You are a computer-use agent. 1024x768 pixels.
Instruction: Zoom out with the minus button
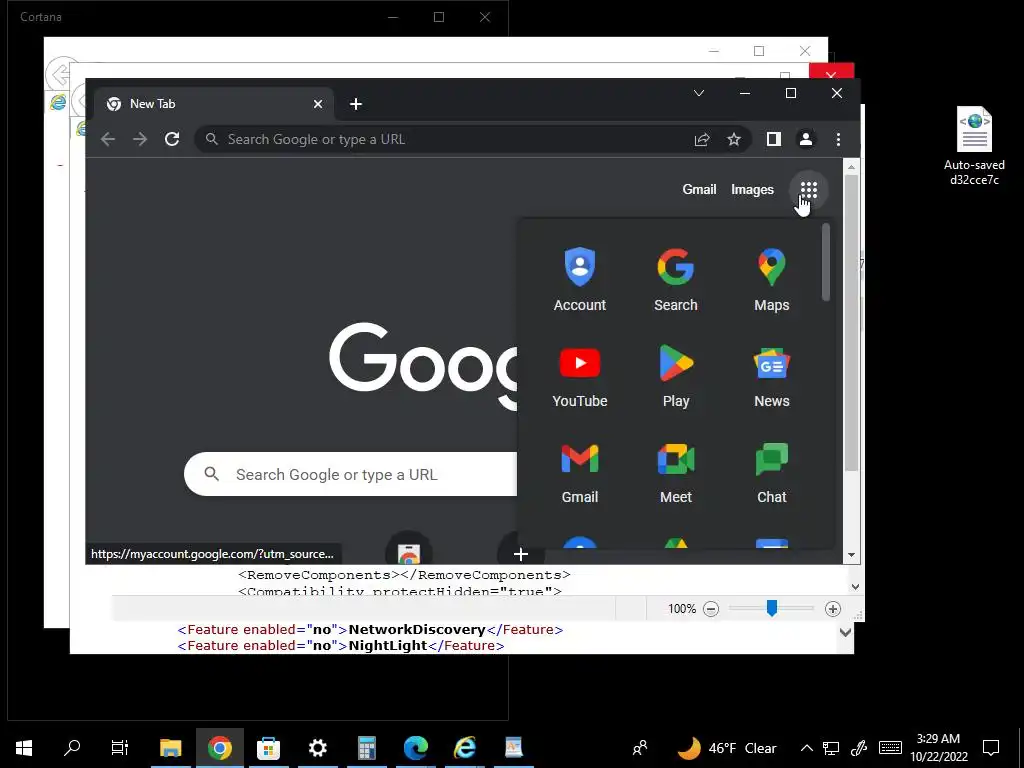(x=711, y=609)
